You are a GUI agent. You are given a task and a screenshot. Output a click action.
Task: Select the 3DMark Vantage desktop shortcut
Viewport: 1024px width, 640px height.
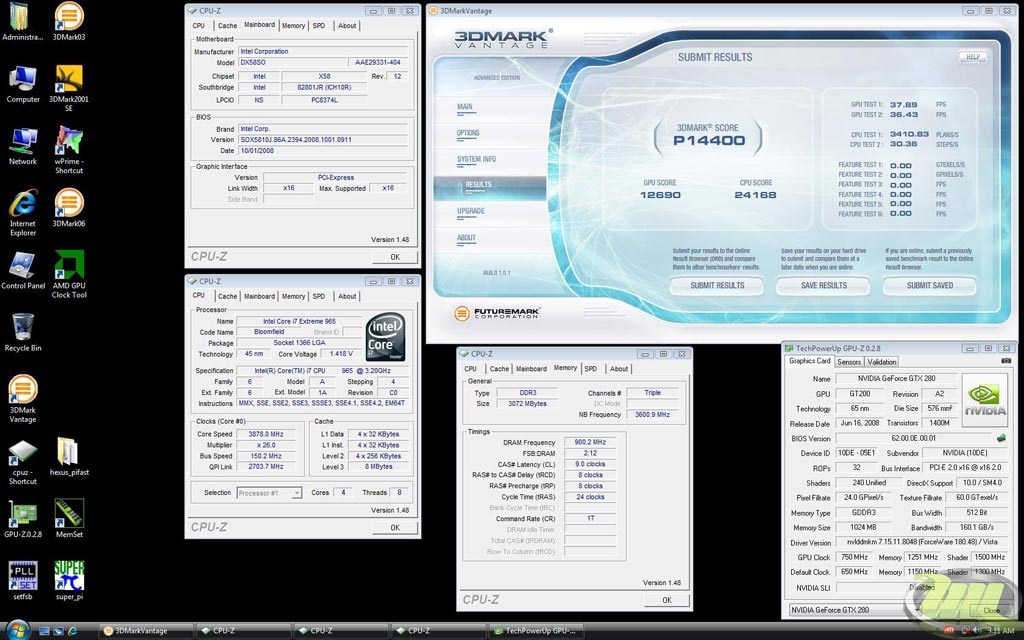[x=23, y=398]
